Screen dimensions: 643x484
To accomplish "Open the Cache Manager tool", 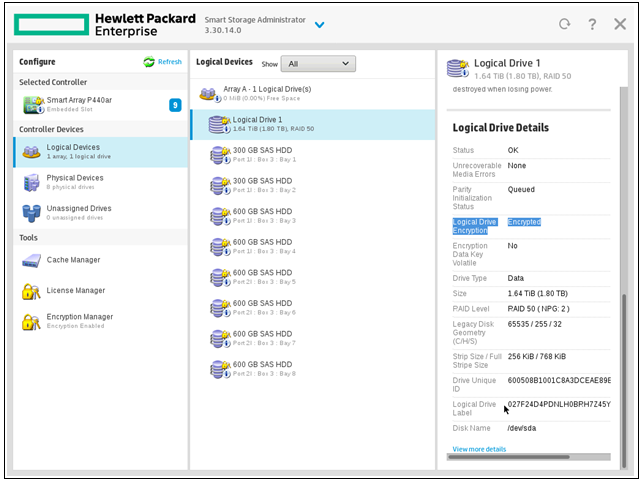I will pyautogui.click(x=100, y=260).
